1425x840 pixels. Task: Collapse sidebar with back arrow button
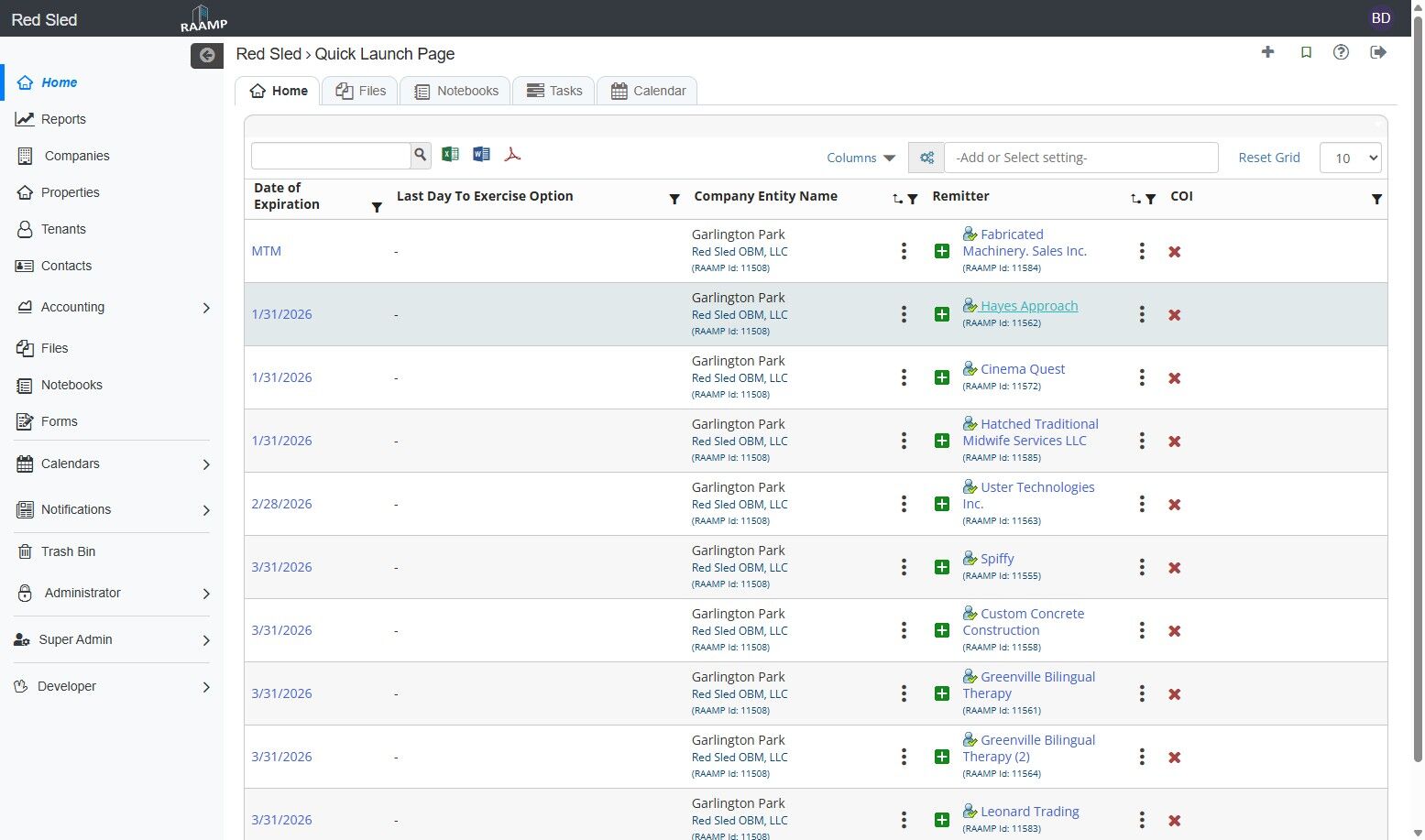tap(207, 55)
